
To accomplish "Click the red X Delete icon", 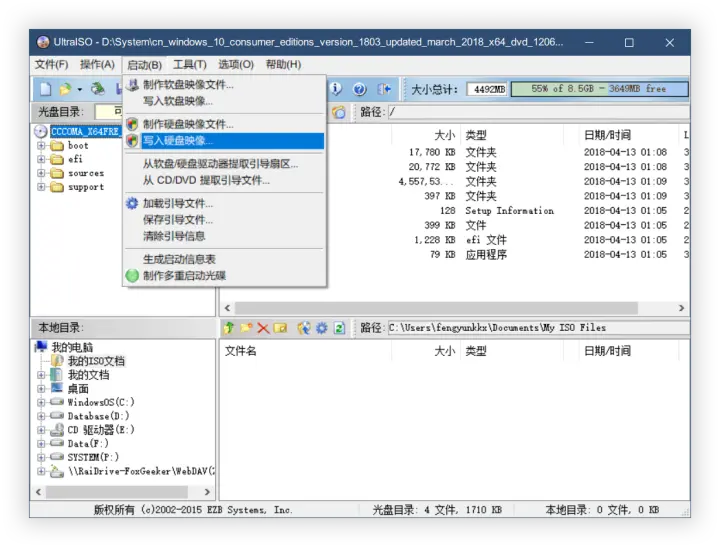I will point(263,328).
